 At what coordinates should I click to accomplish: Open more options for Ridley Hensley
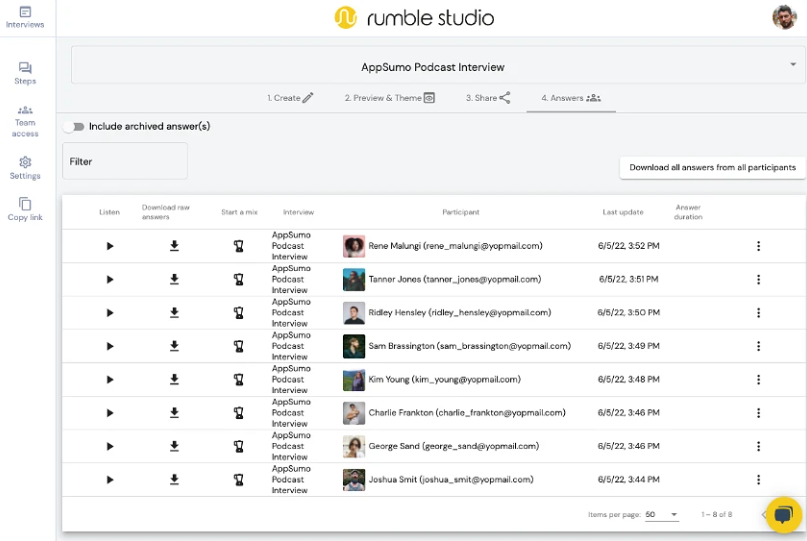[x=758, y=313]
